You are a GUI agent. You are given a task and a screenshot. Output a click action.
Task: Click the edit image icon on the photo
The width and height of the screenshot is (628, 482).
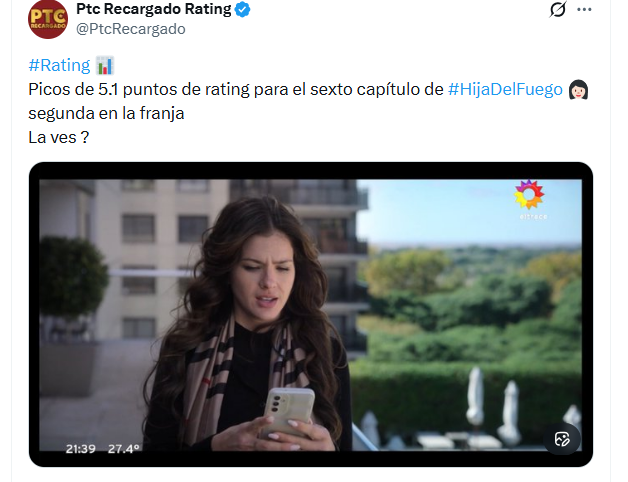(562, 439)
